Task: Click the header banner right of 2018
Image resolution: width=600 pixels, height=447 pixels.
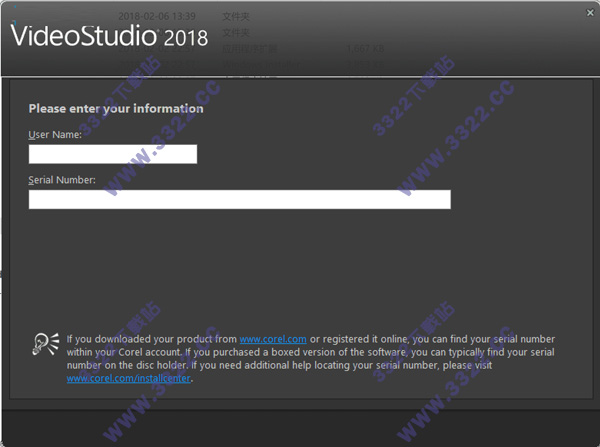Action: (400, 40)
